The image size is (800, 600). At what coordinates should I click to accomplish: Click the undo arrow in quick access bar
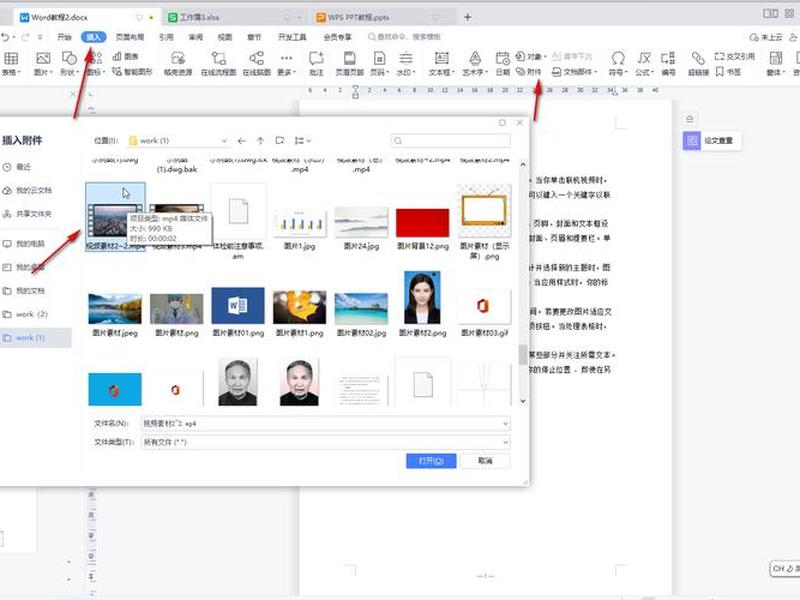click(x=5, y=37)
